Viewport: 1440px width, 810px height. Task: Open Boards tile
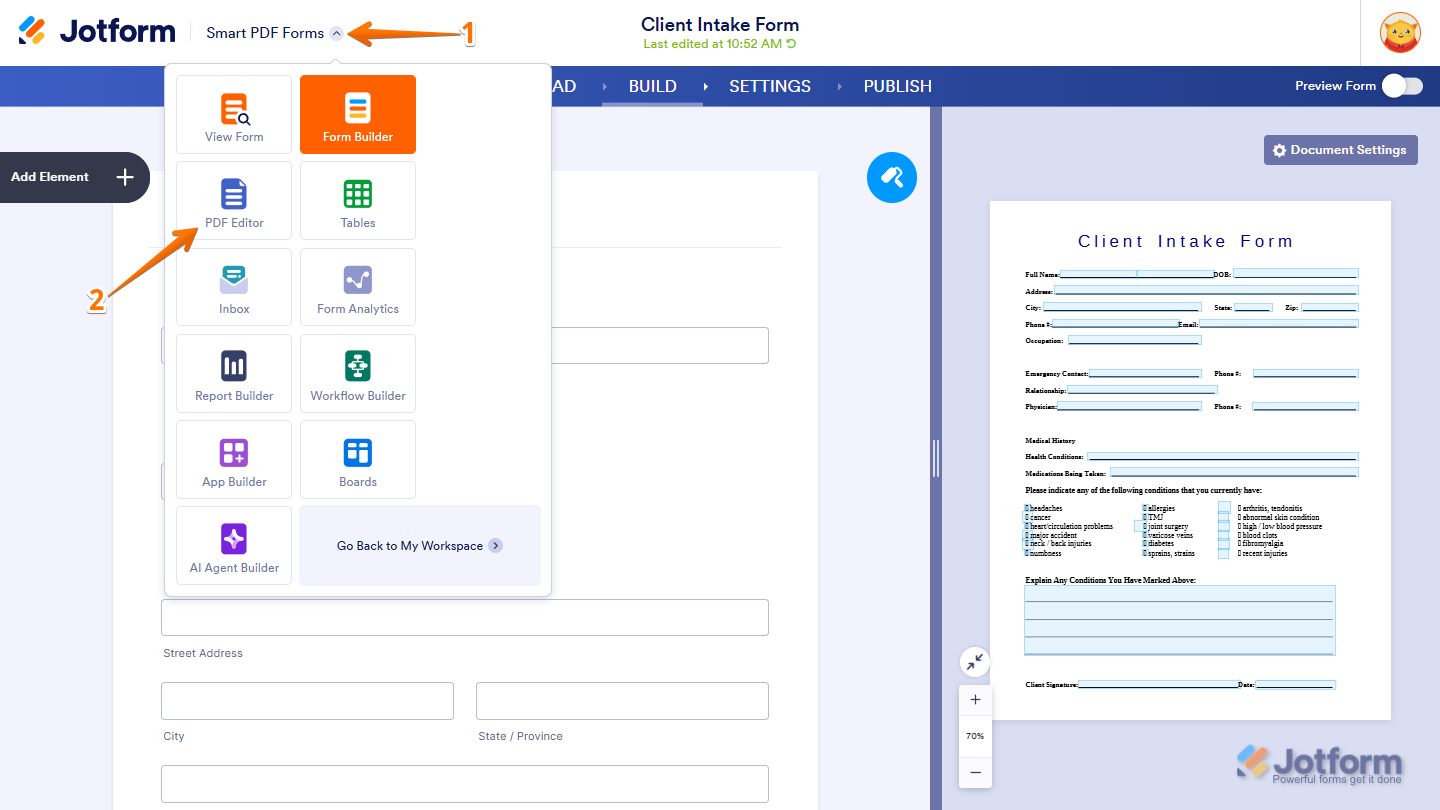tap(358, 459)
